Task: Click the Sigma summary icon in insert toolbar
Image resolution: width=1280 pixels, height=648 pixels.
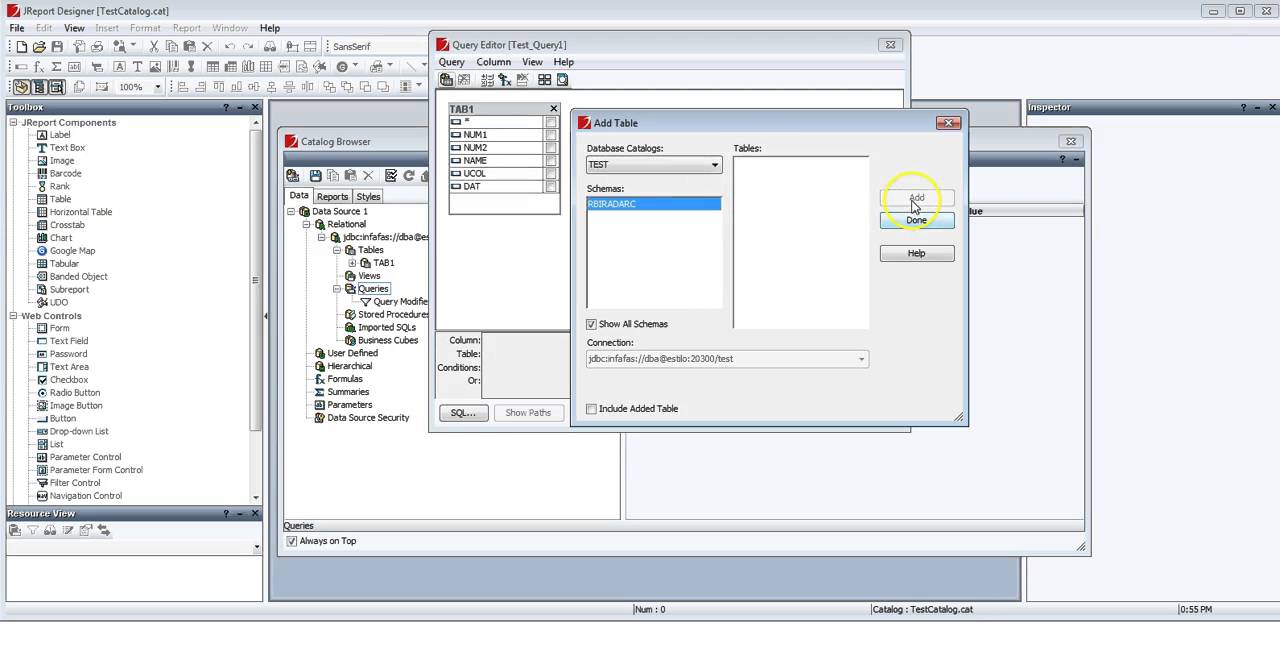Action: pyautogui.click(x=57, y=67)
